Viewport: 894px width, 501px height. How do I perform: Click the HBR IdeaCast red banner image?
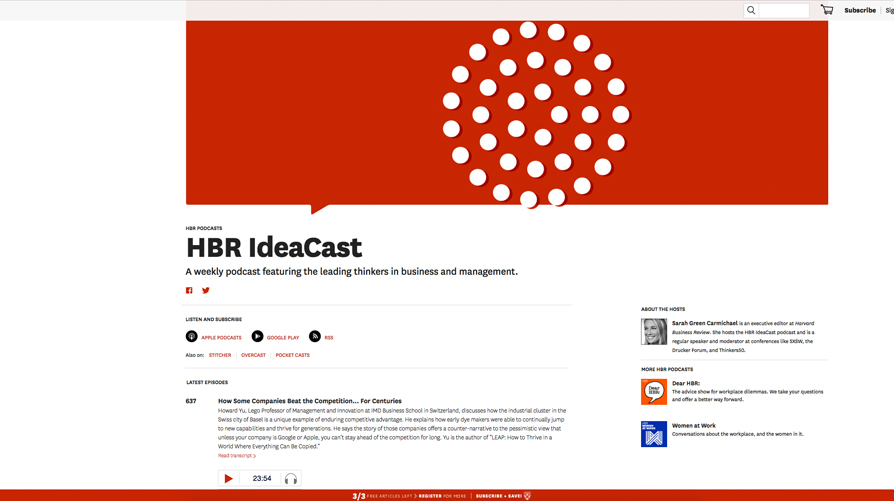(507, 113)
